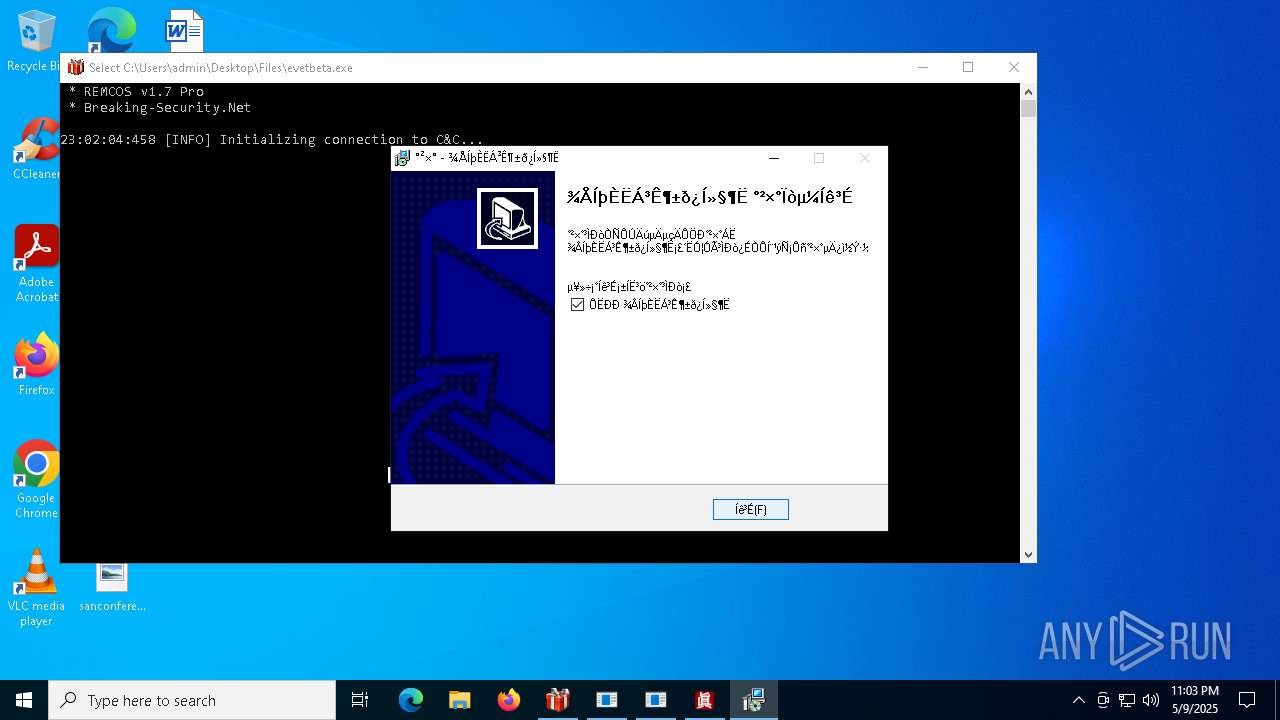Launch Firefox from taskbar
Screen dimensions: 1280x720
tap(509, 700)
